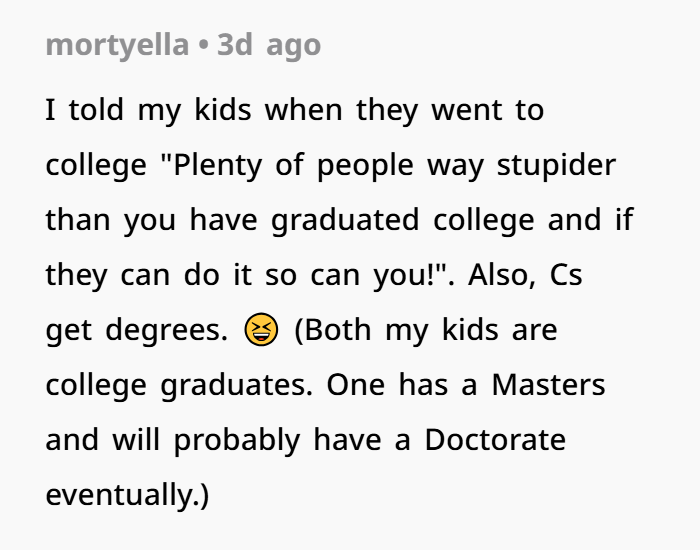Click the word 'Masters' in the comment
The image size is (700, 550).
click(x=548, y=385)
